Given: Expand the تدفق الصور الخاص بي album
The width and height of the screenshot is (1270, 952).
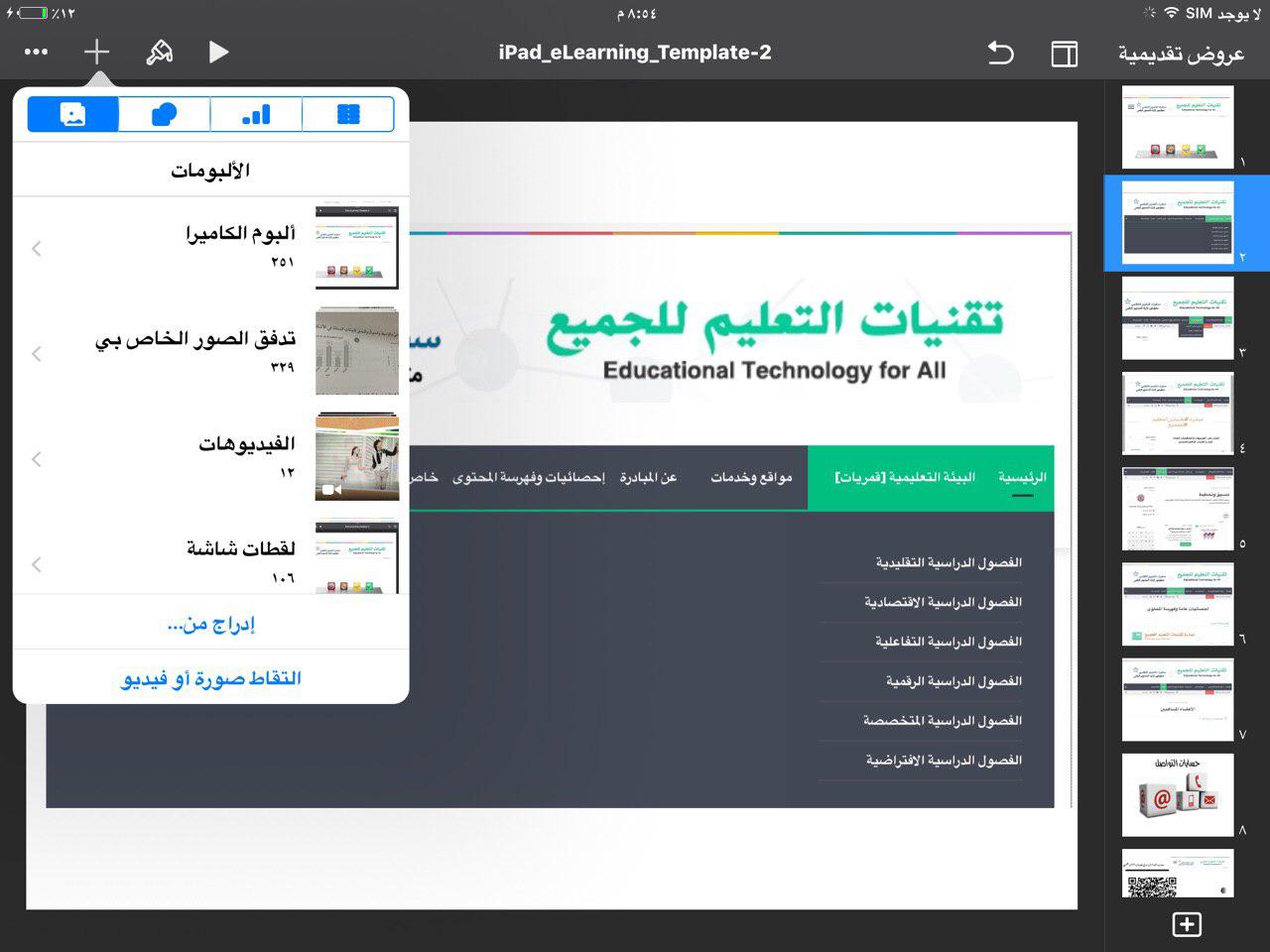Looking at the screenshot, I should tap(38, 353).
